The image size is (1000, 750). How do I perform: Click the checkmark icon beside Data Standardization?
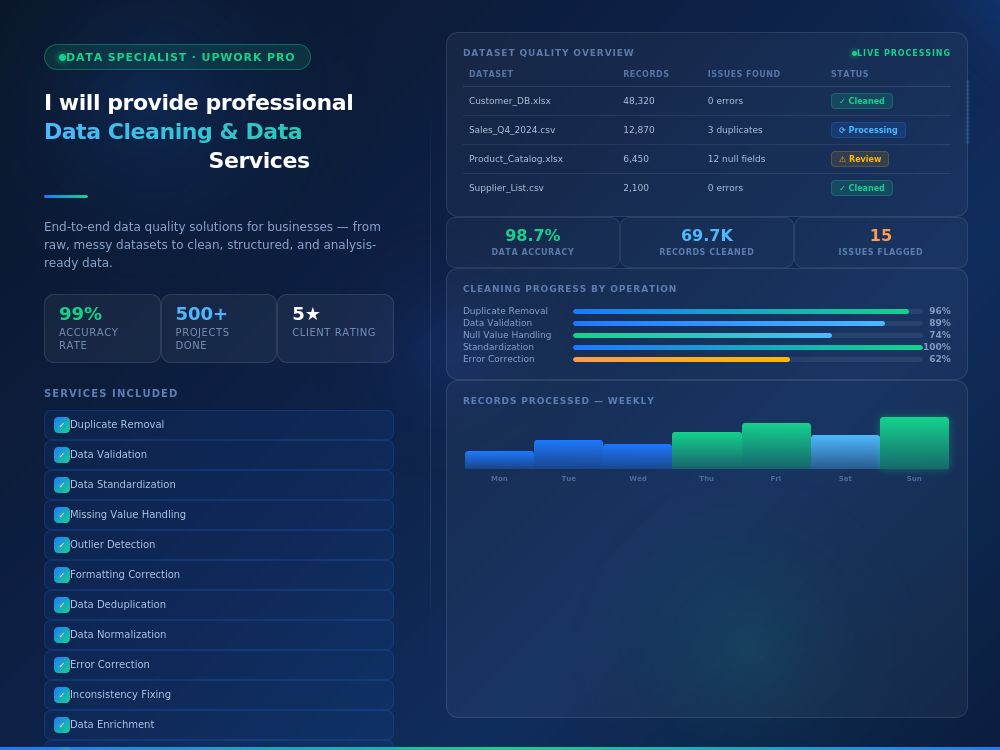(x=62, y=485)
